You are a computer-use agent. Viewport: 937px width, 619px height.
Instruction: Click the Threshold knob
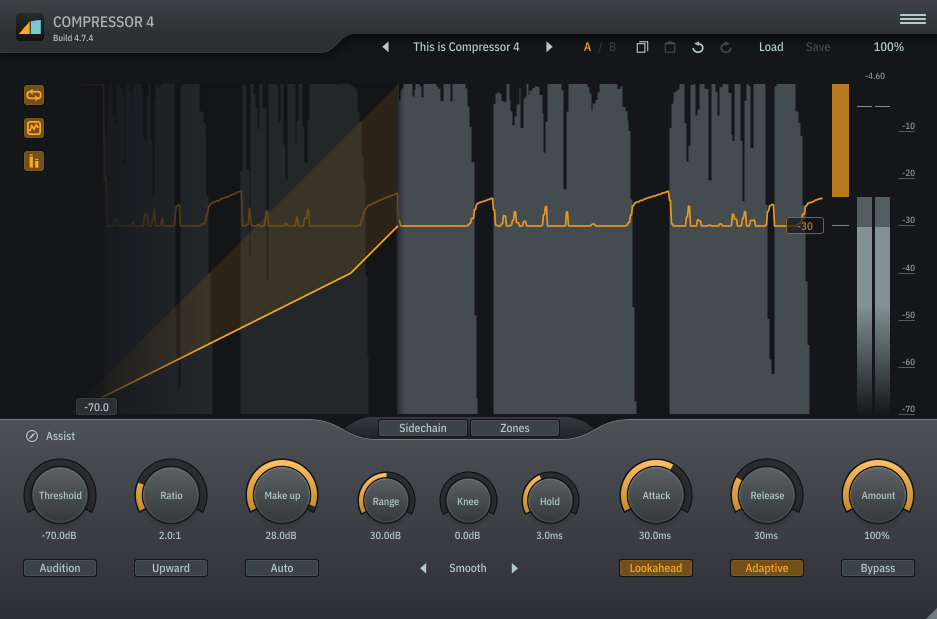pyautogui.click(x=60, y=495)
